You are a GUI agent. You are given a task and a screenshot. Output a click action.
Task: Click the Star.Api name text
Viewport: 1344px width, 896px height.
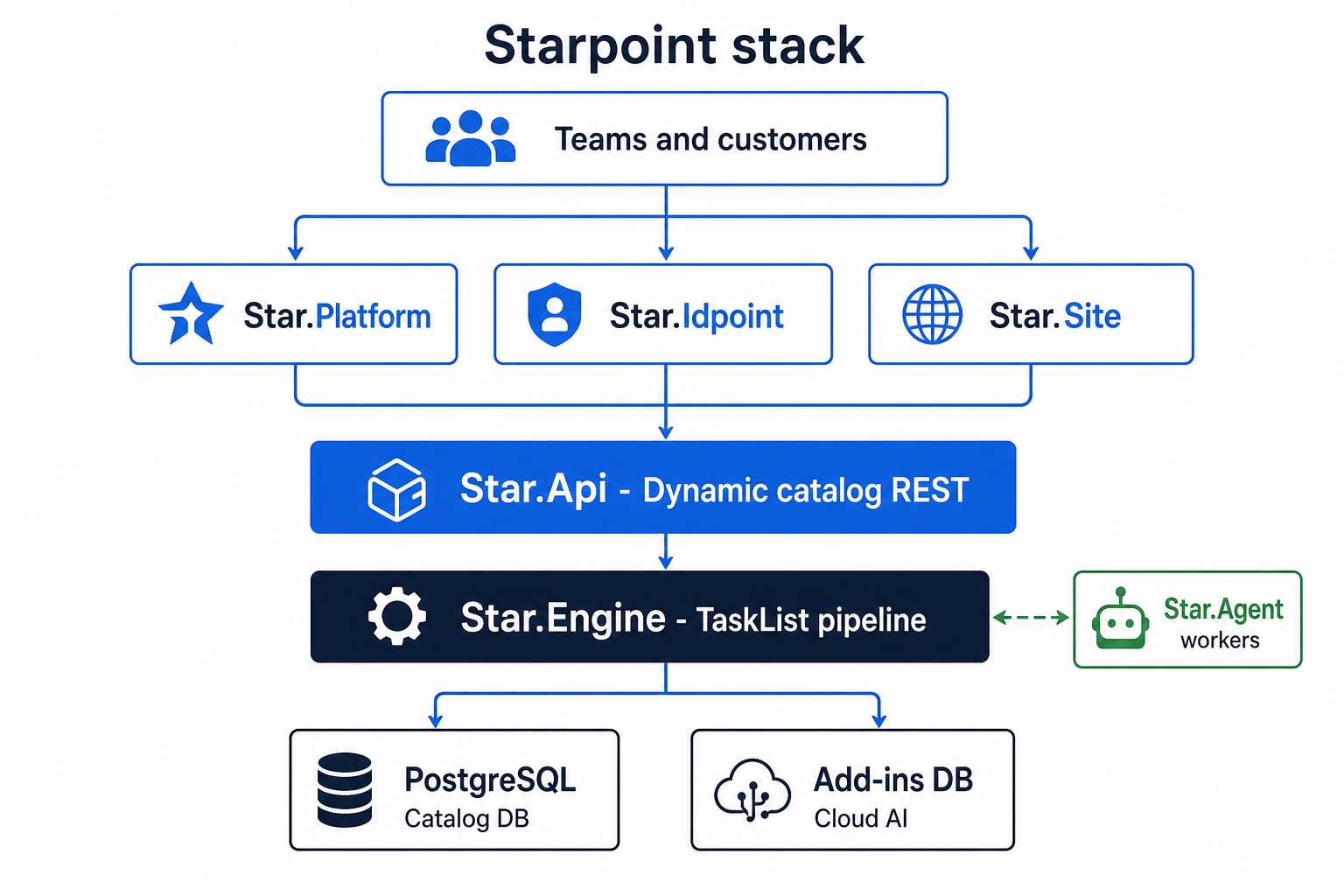pyautogui.click(x=534, y=489)
